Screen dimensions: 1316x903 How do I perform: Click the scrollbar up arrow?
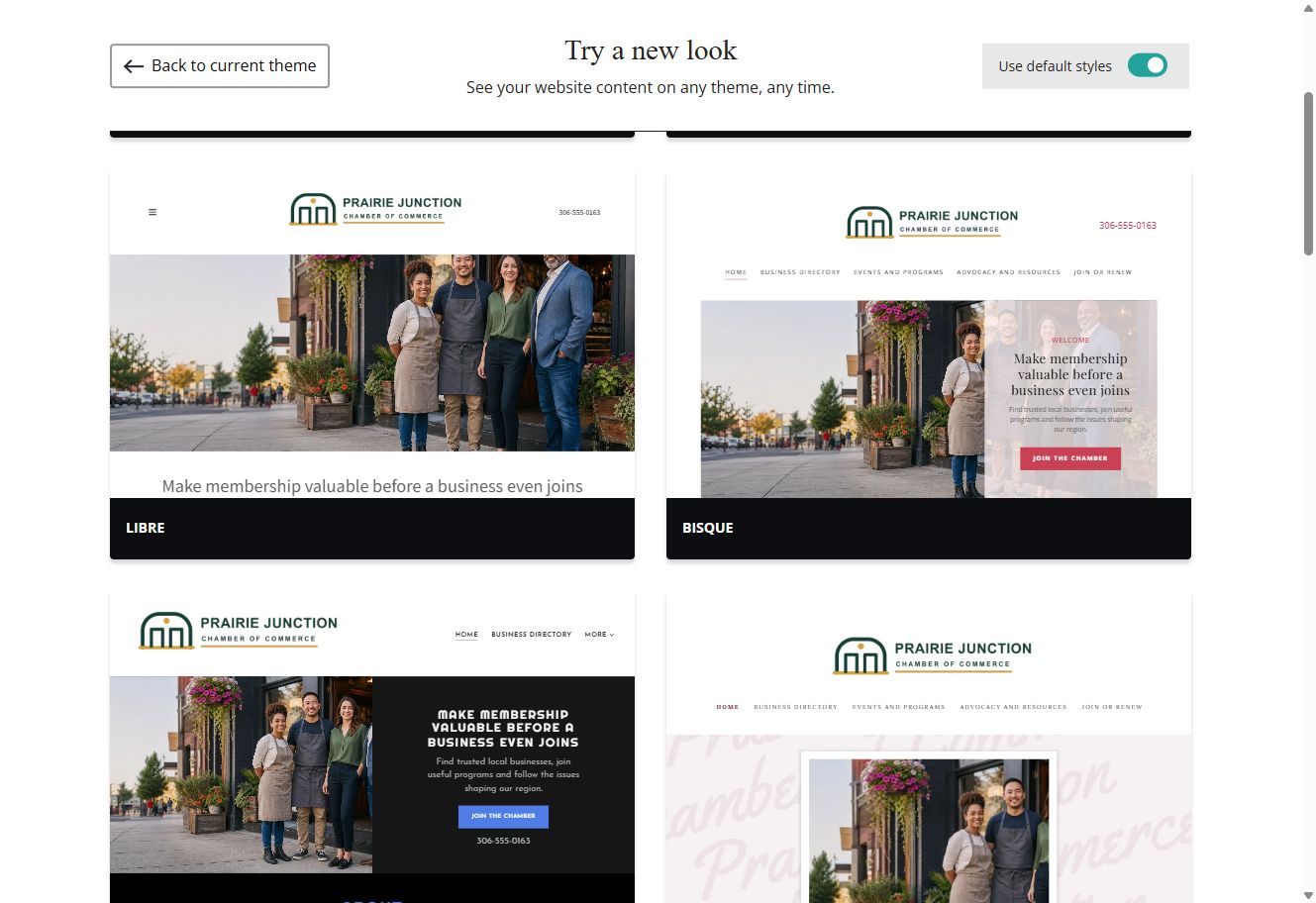(1308, 8)
